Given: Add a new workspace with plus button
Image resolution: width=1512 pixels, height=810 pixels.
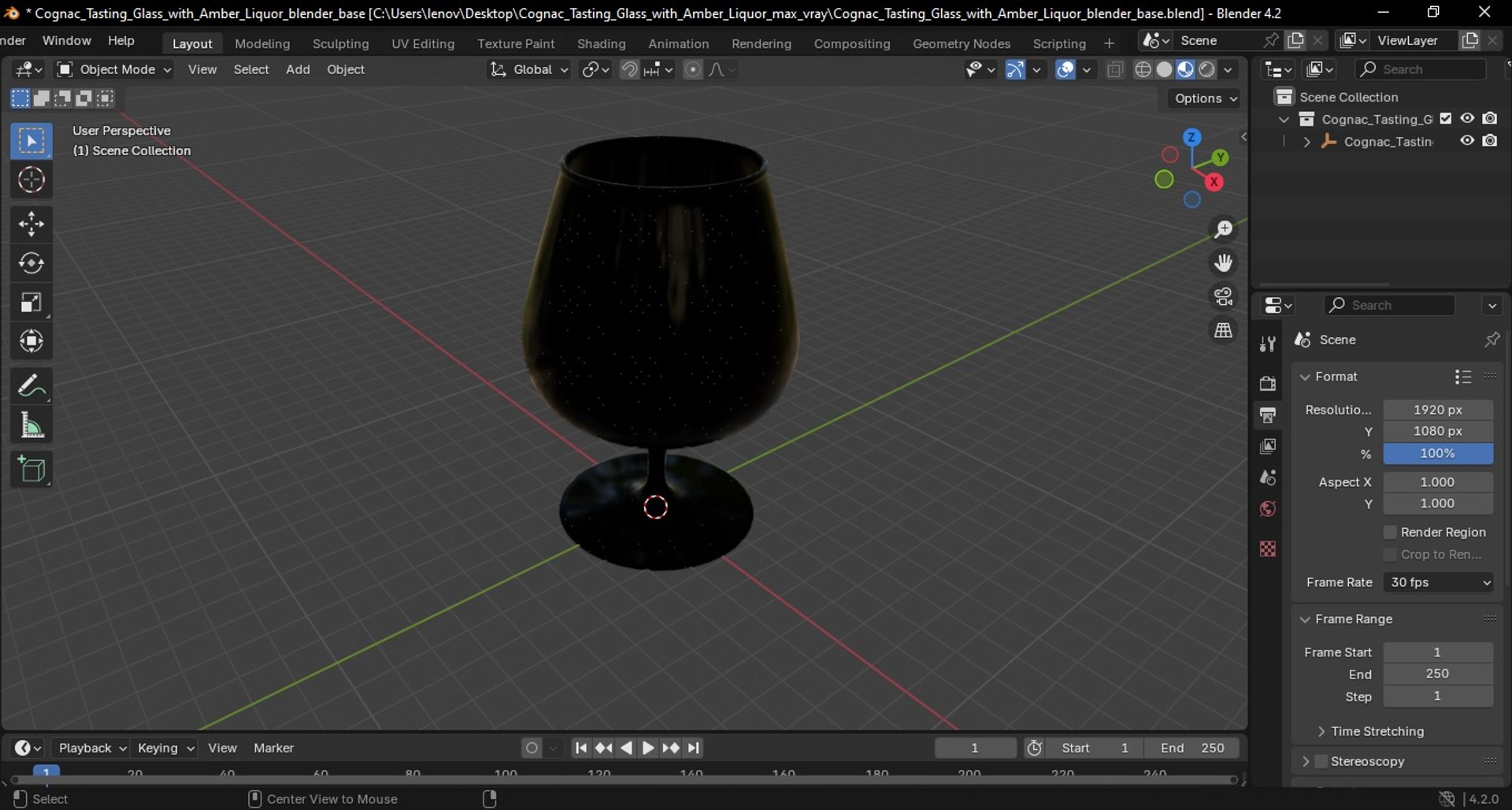Looking at the screenshot, I should coord(1109,43).
